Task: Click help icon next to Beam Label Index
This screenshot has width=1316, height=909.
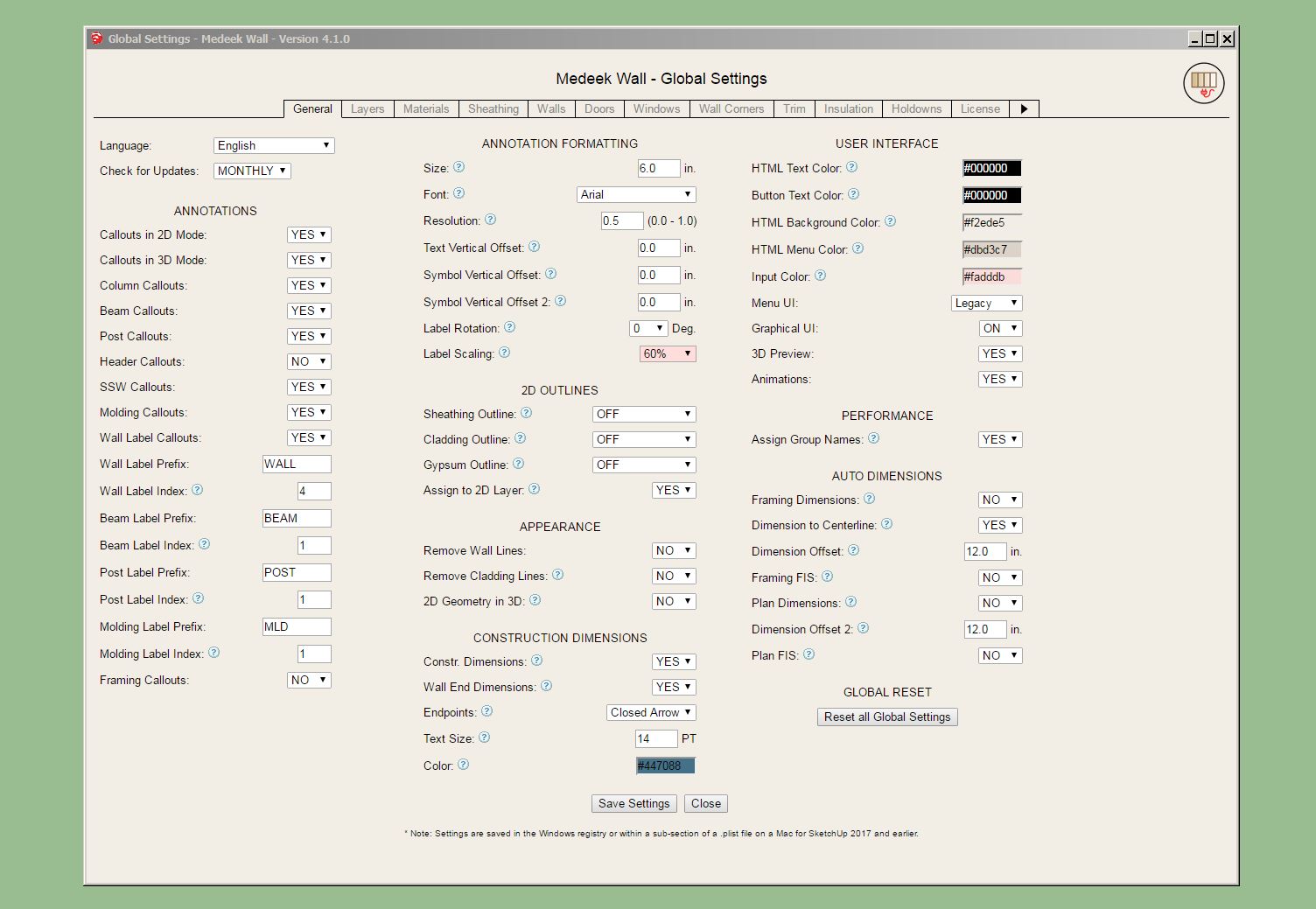Action: 204,544
